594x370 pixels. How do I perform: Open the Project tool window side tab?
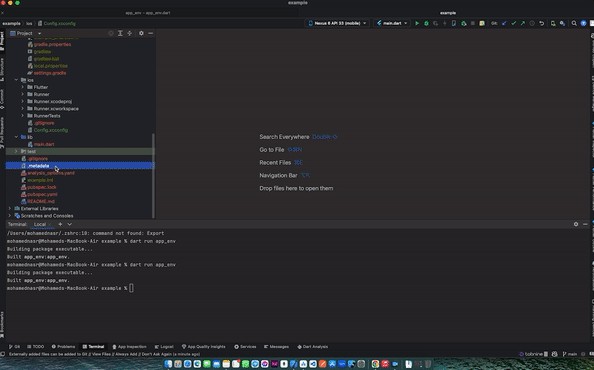(x=2, y=41)
